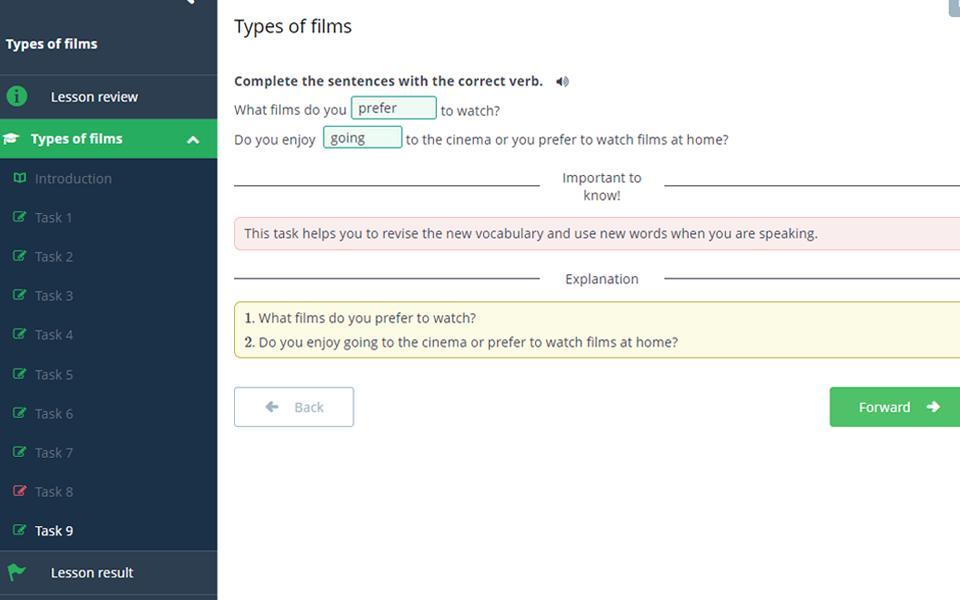
Task: Open Task 6 in the sidebar
Action: tap(54, 413)
